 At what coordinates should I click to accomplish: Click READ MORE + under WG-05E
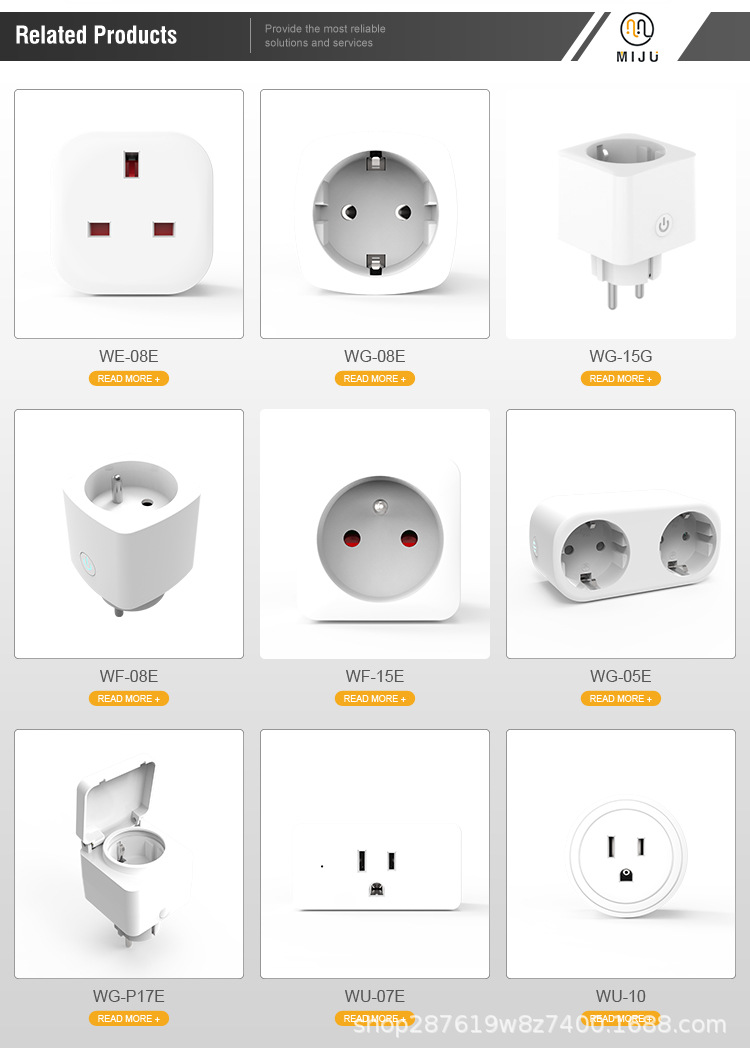(621, 698)
